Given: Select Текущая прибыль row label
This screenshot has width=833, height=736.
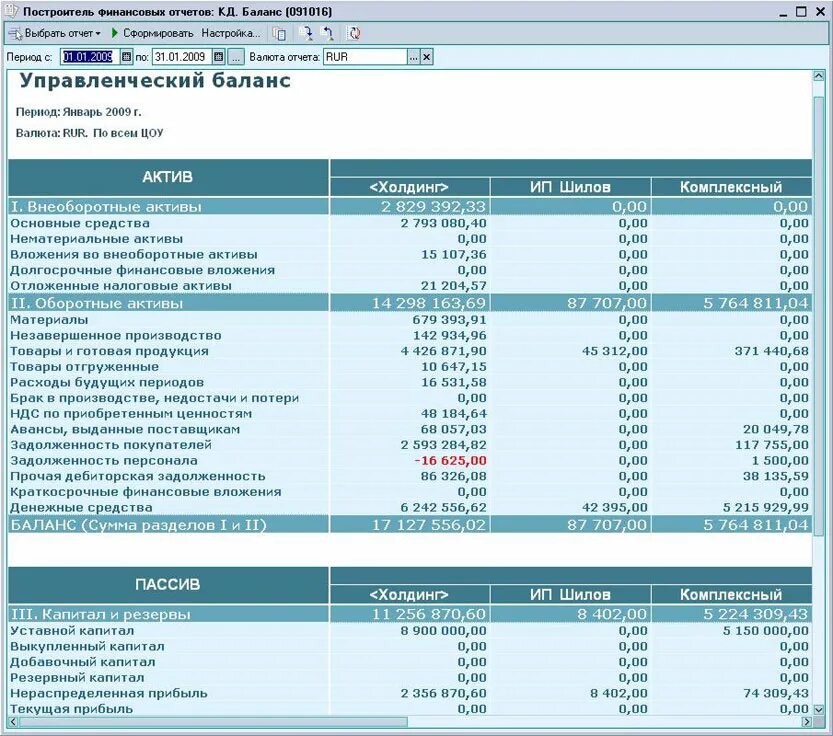Looking at the screenshot, I should [71, 709].
